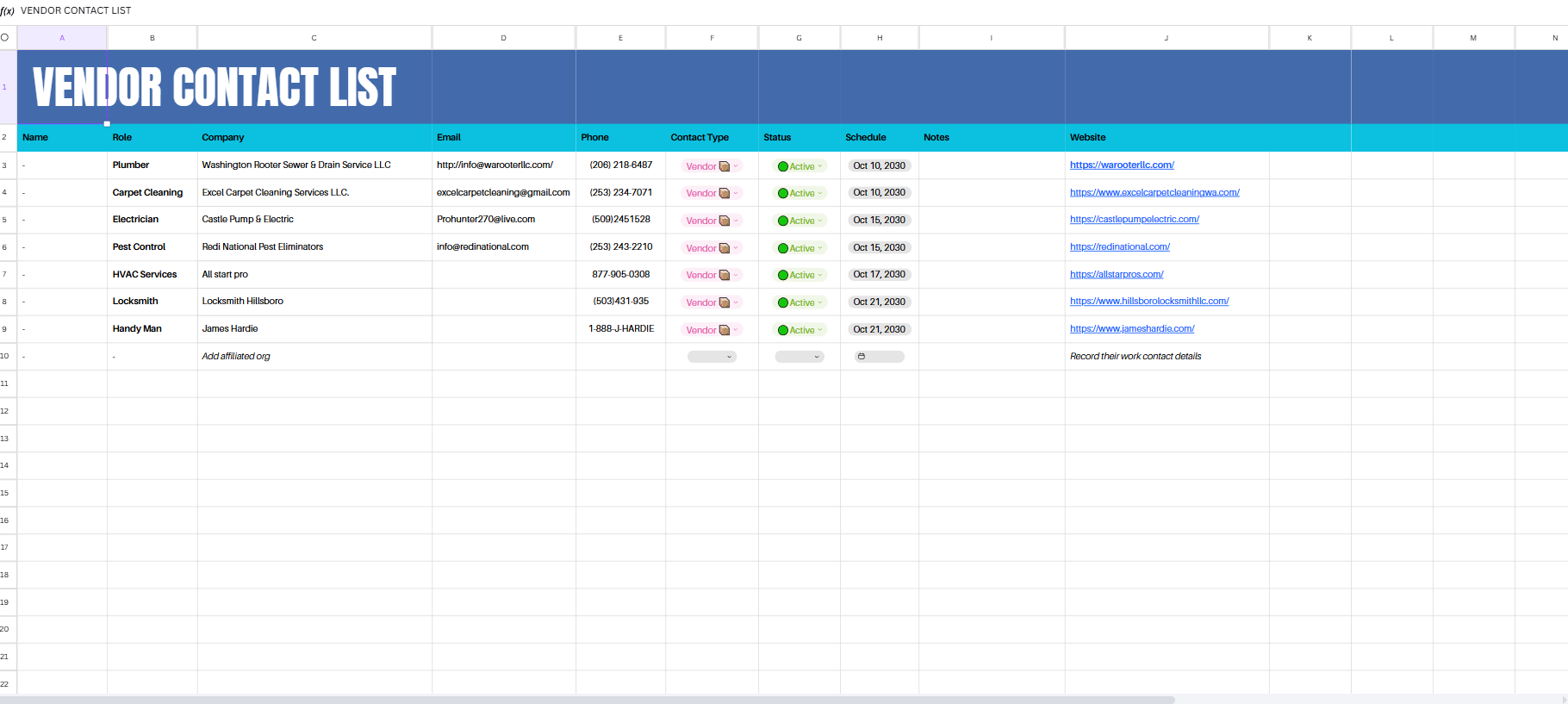
Task: Click the Oct 17, 2030 schedule date chip
Action: pos(879,275)
